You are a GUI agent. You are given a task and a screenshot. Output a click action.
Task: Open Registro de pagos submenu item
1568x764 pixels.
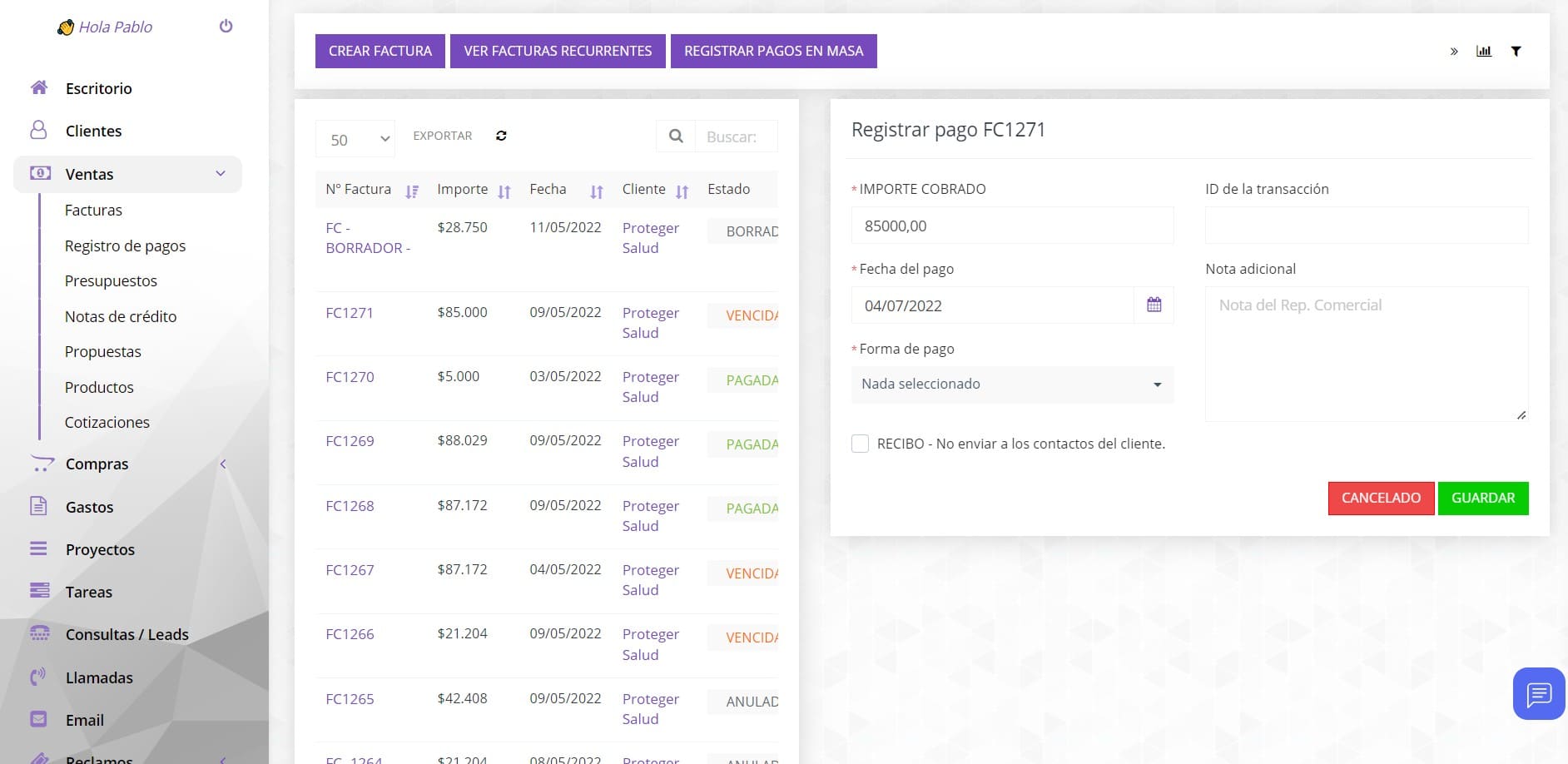tap(125, 246)
